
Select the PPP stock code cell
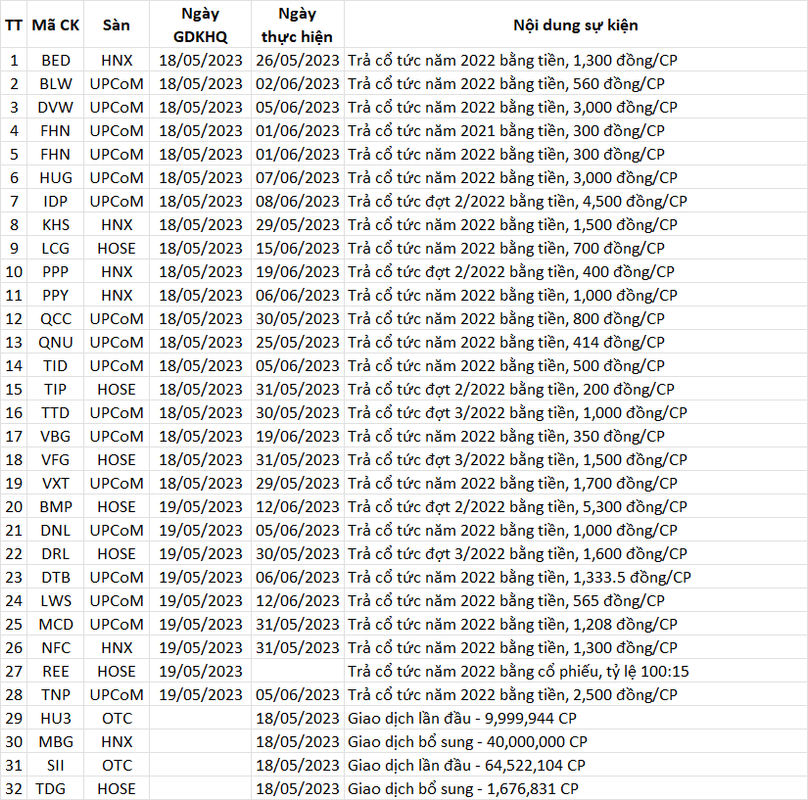[x=55, y=272]
